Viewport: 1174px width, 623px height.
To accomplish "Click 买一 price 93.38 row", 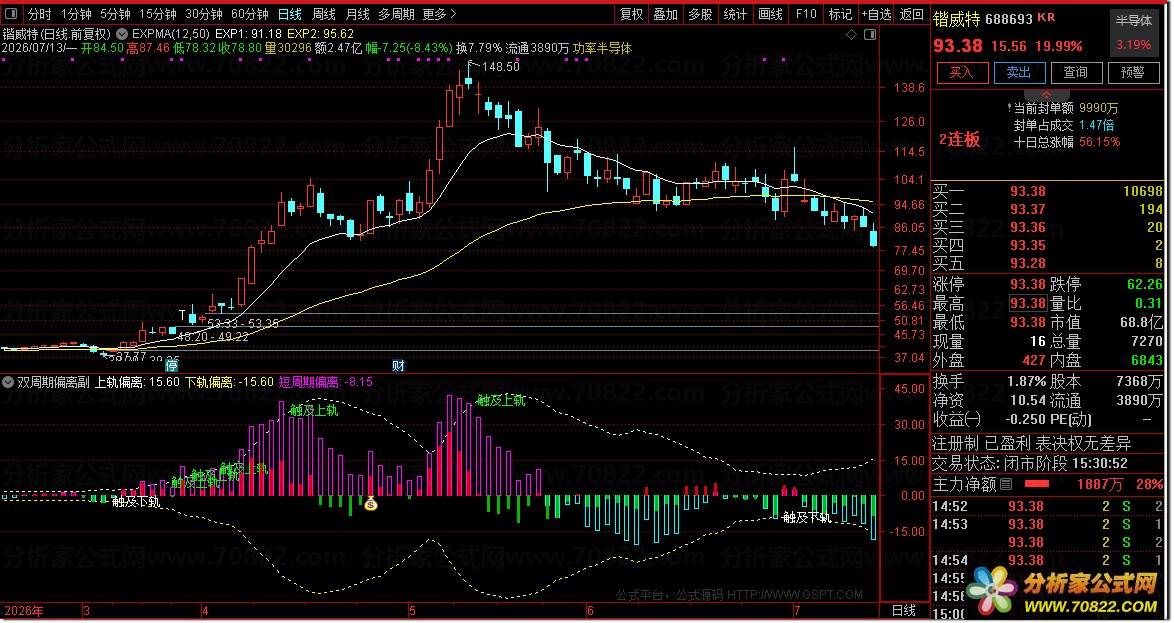I will click(1047, 191).
